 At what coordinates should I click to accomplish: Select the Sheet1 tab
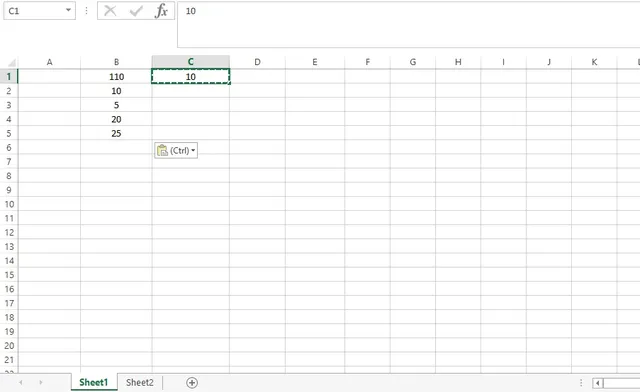pyautogui.click(x=93, y=383)
